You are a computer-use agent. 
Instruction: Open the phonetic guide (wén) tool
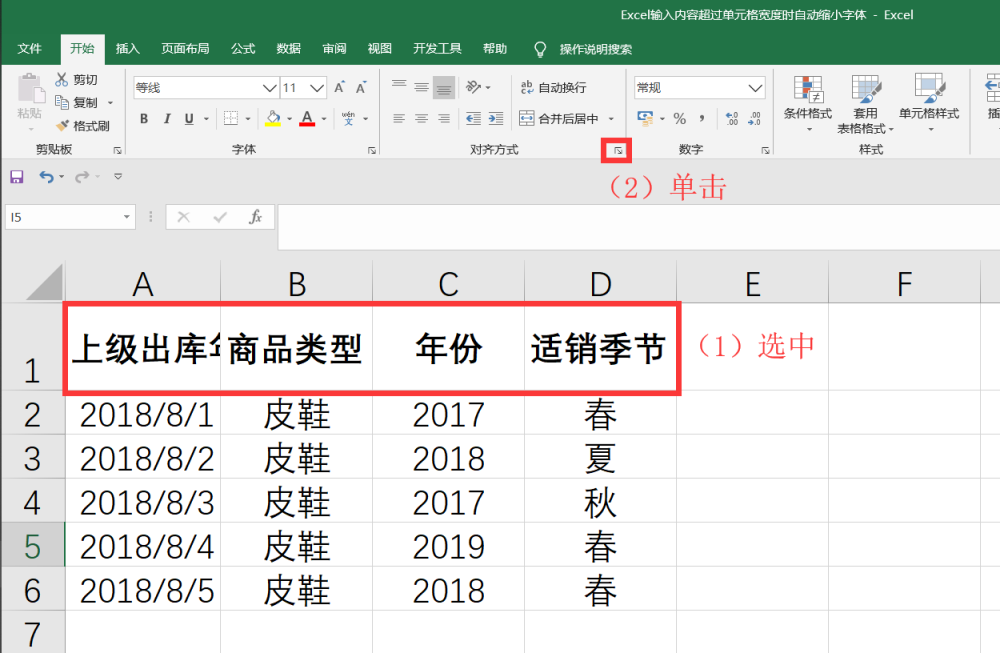(x=348, y=119)
